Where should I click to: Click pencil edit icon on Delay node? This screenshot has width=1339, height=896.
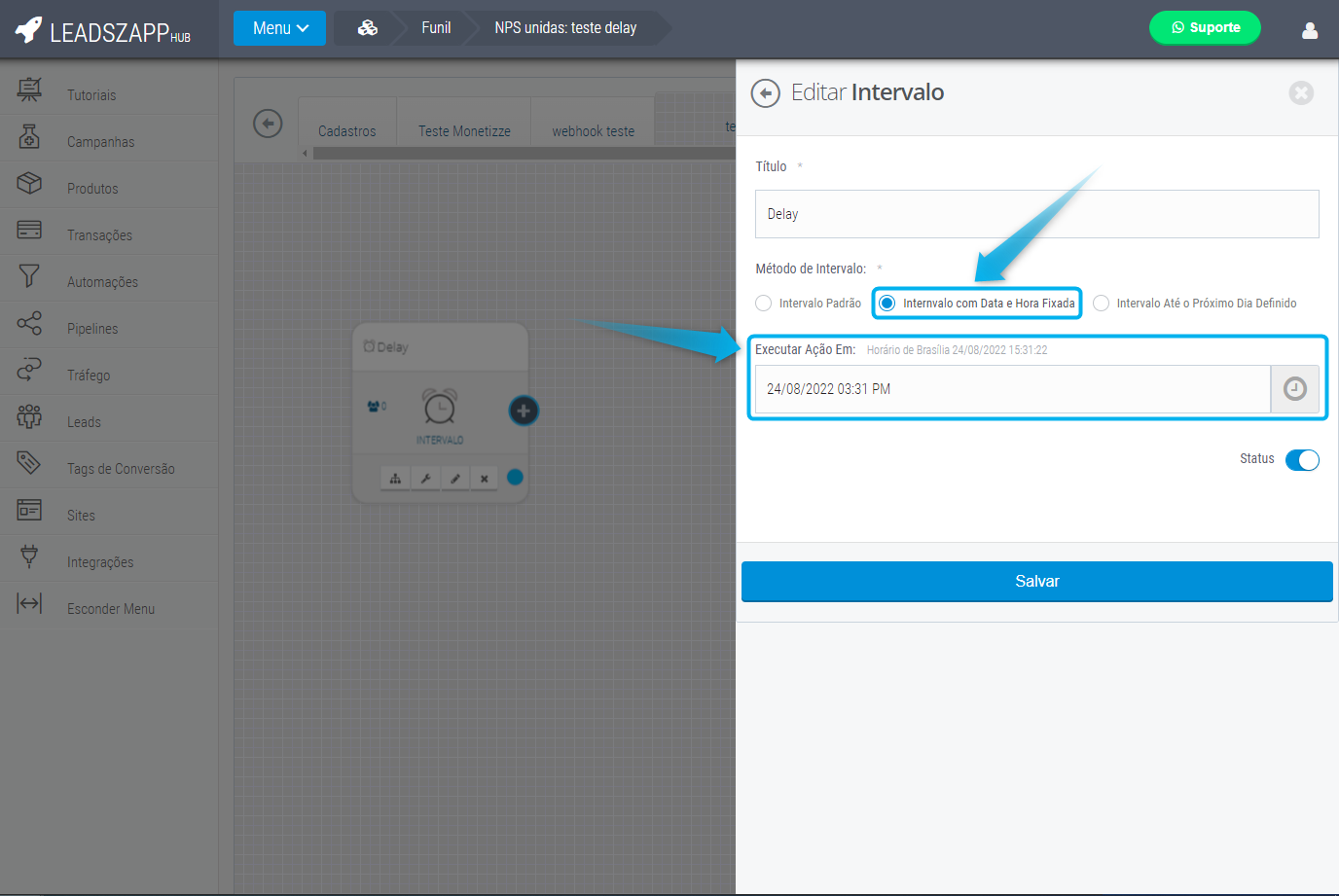coord(454,478)
